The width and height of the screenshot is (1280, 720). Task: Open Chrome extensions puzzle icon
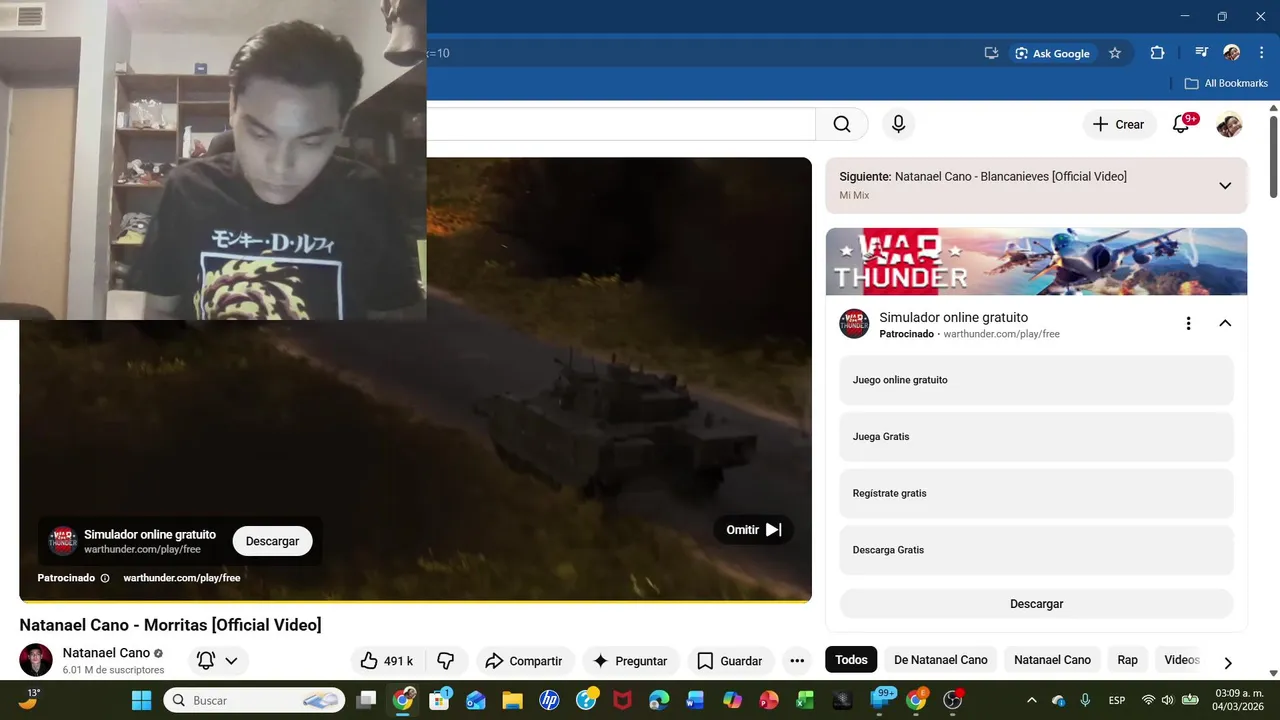[x=1157, y=53]
